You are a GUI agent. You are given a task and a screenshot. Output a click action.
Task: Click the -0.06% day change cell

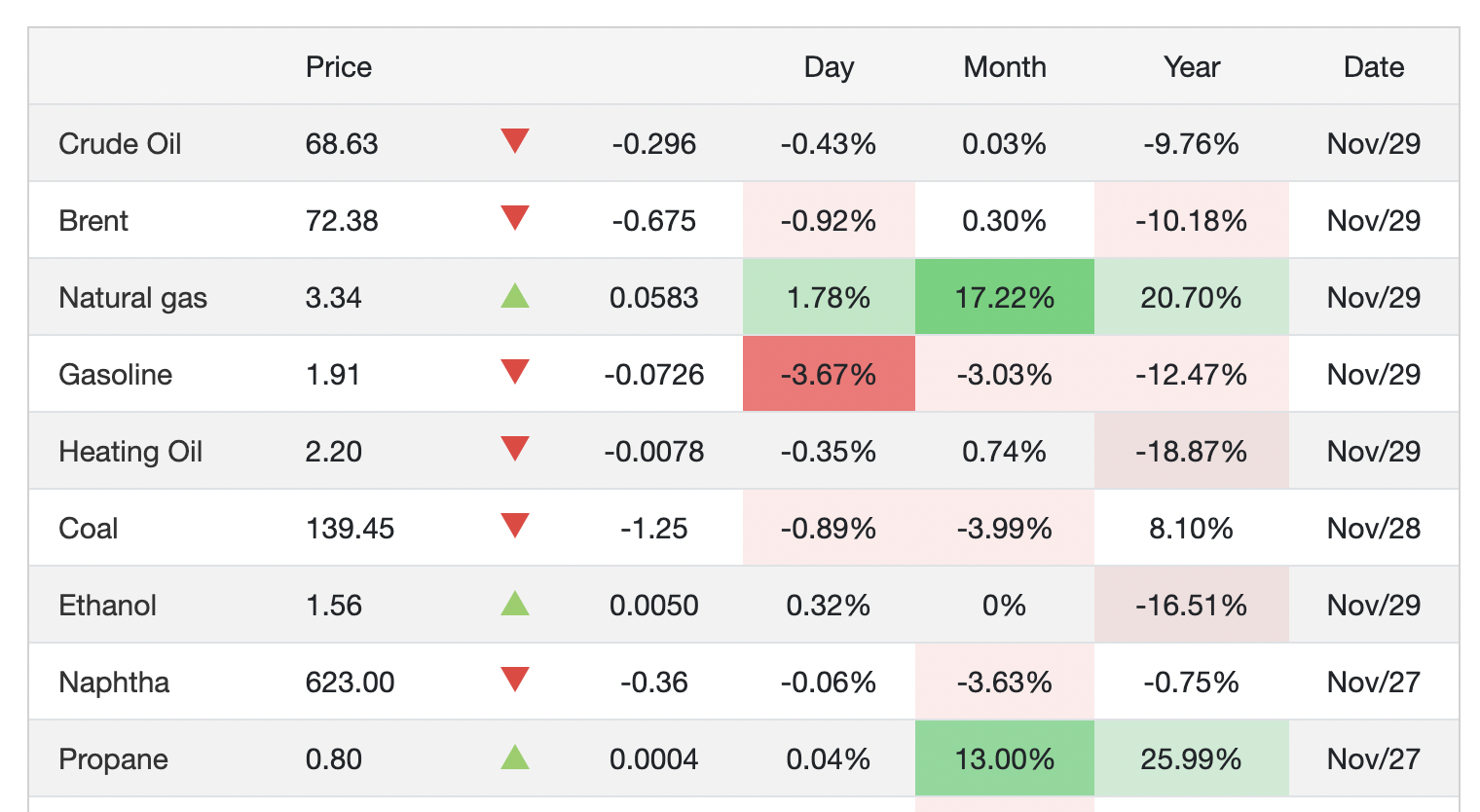(829, 683)
